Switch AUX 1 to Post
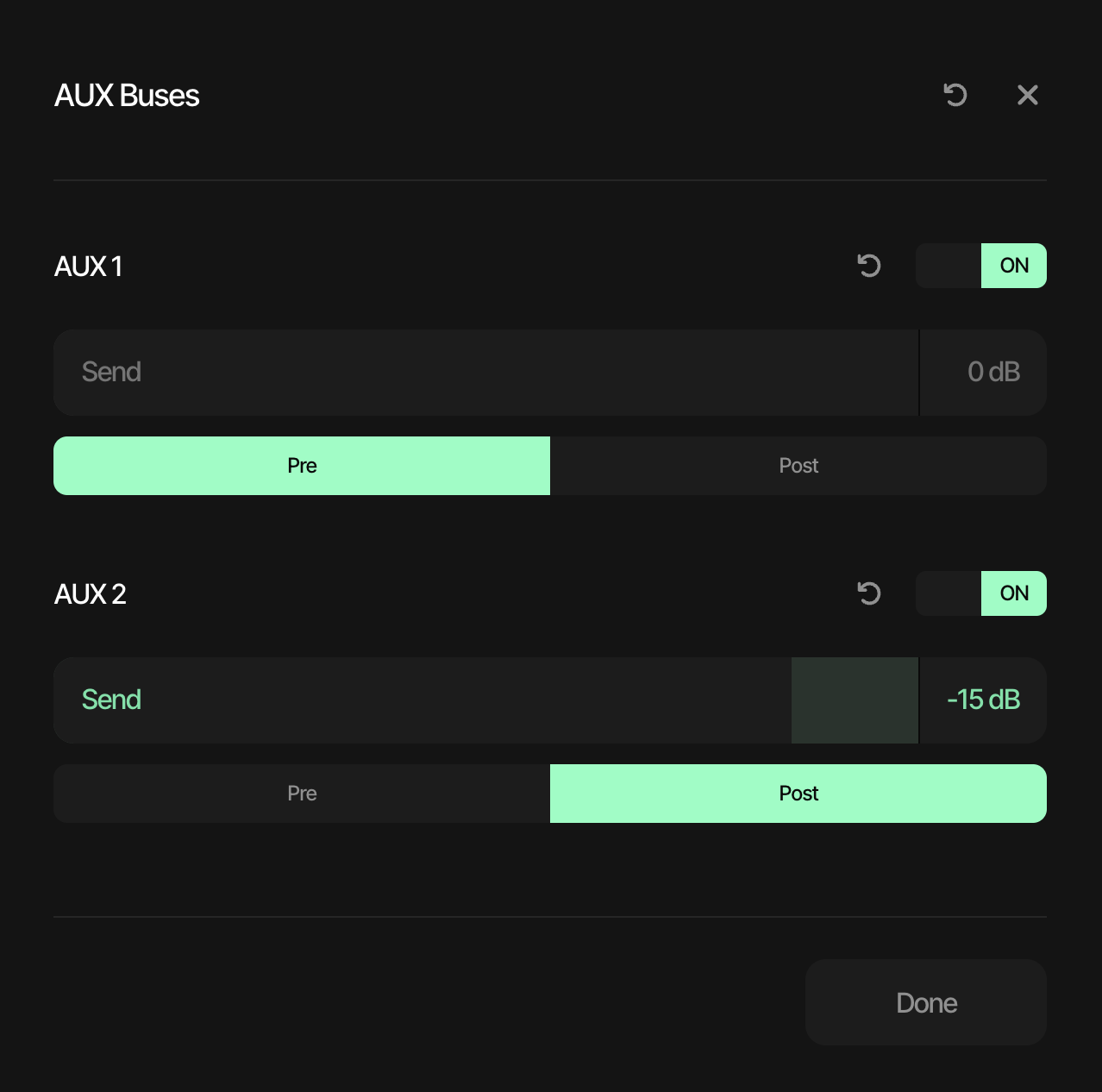The height and width of the screenshot is (1092, 1102). [798, 466]
